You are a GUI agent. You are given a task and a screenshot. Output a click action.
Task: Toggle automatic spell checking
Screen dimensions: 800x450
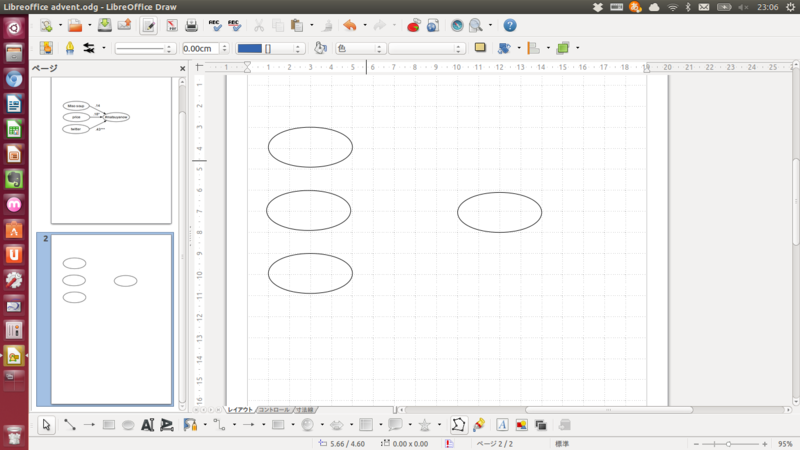click(x=234, y=25)
